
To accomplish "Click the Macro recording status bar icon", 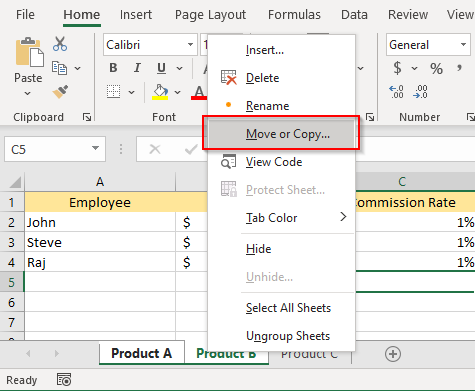I will click(64, 380).
